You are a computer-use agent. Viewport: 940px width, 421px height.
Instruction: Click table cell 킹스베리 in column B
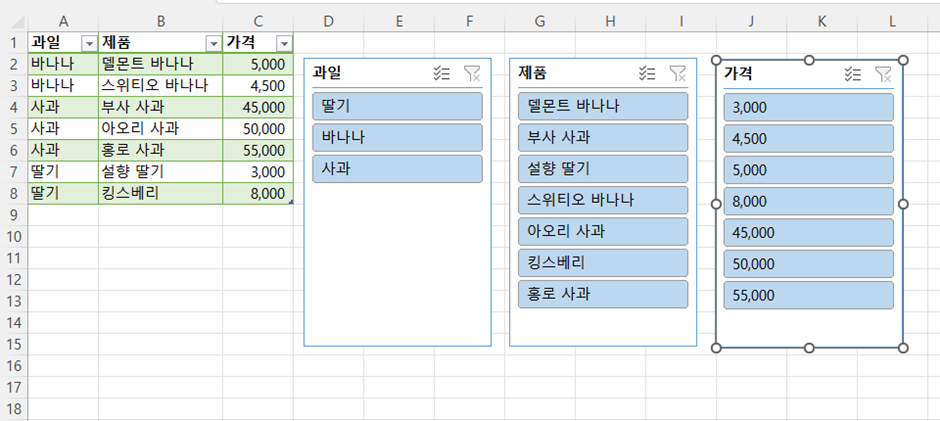161,194
